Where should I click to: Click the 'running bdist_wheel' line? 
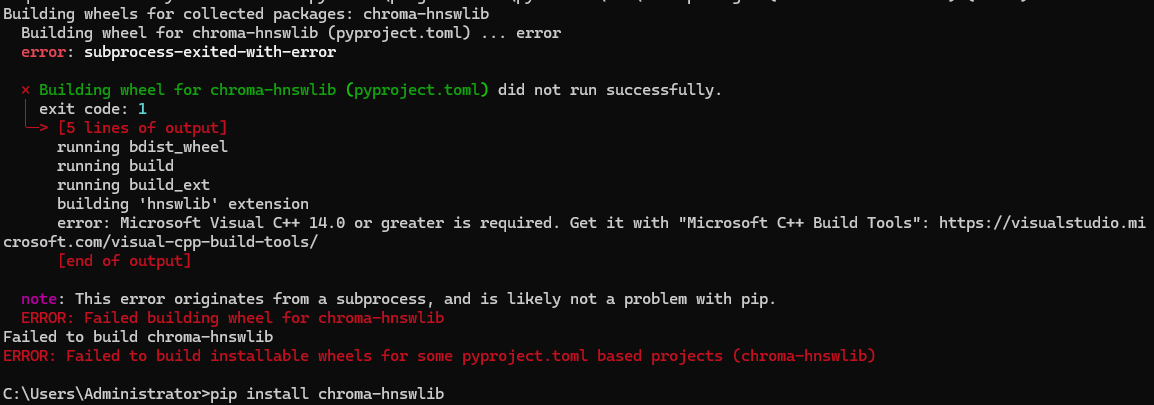click(x=142, y=147)
